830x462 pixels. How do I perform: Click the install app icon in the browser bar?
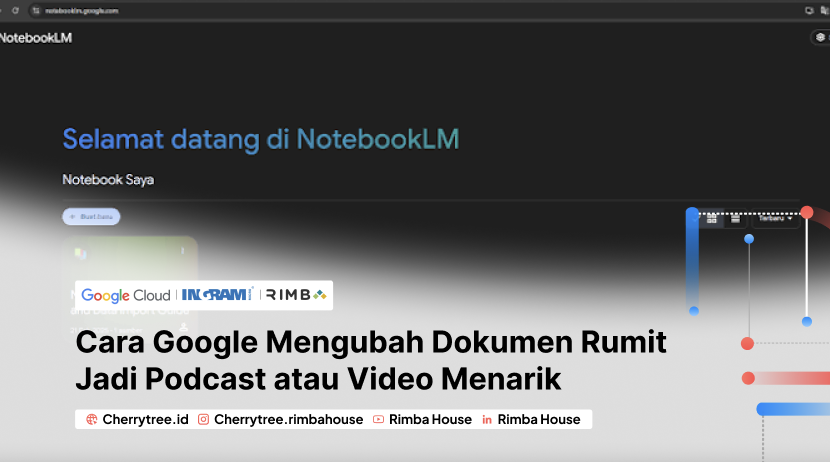click(809, 11)
